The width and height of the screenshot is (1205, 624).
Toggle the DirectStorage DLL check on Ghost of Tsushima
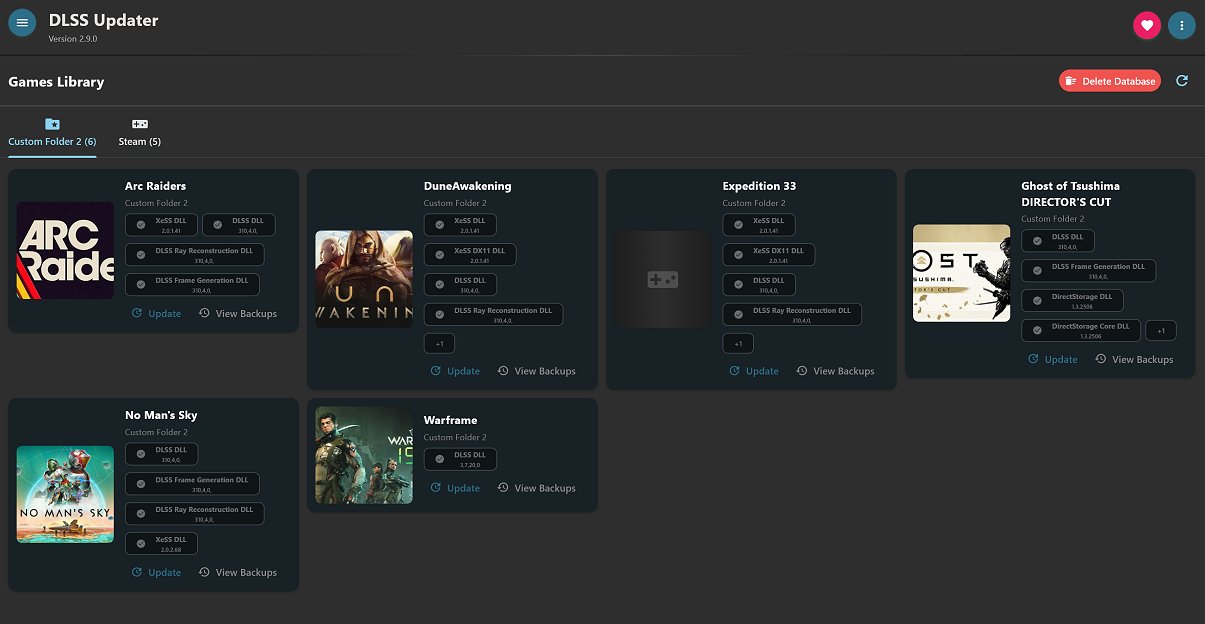(1037, 299)
